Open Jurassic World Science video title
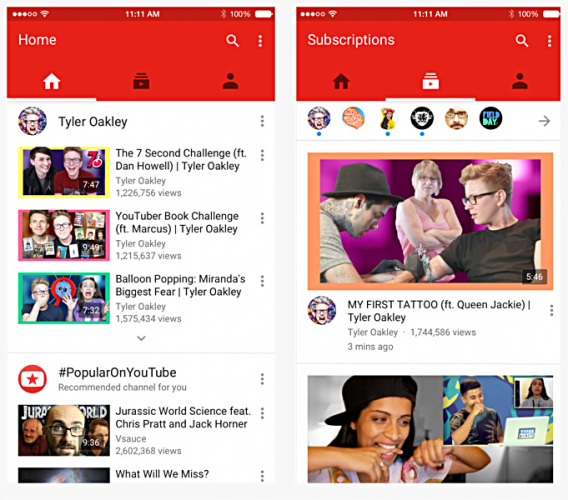 click(183, 417)
